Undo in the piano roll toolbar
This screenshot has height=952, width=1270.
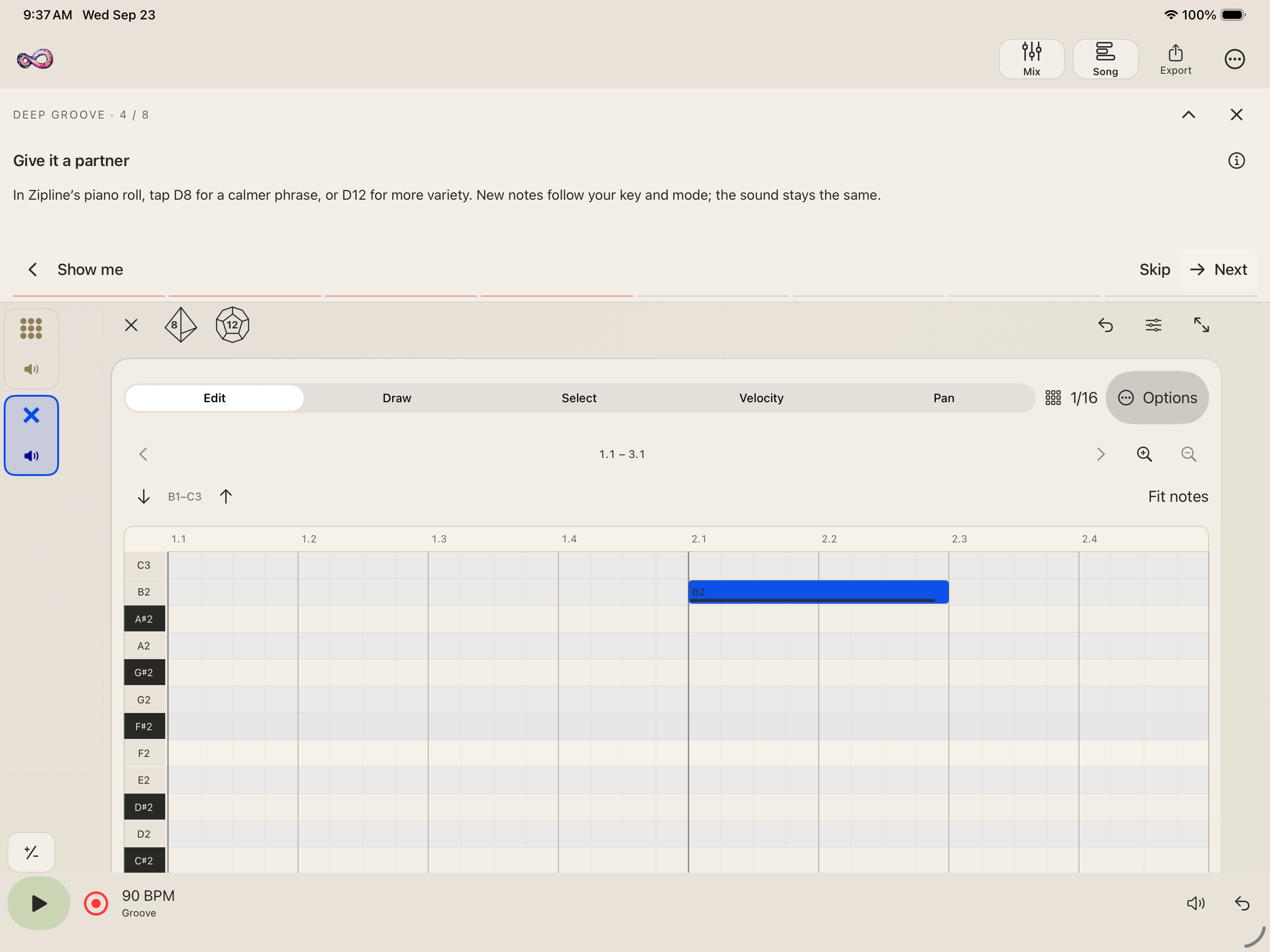pyautogui.click(x=1105, y=325)
